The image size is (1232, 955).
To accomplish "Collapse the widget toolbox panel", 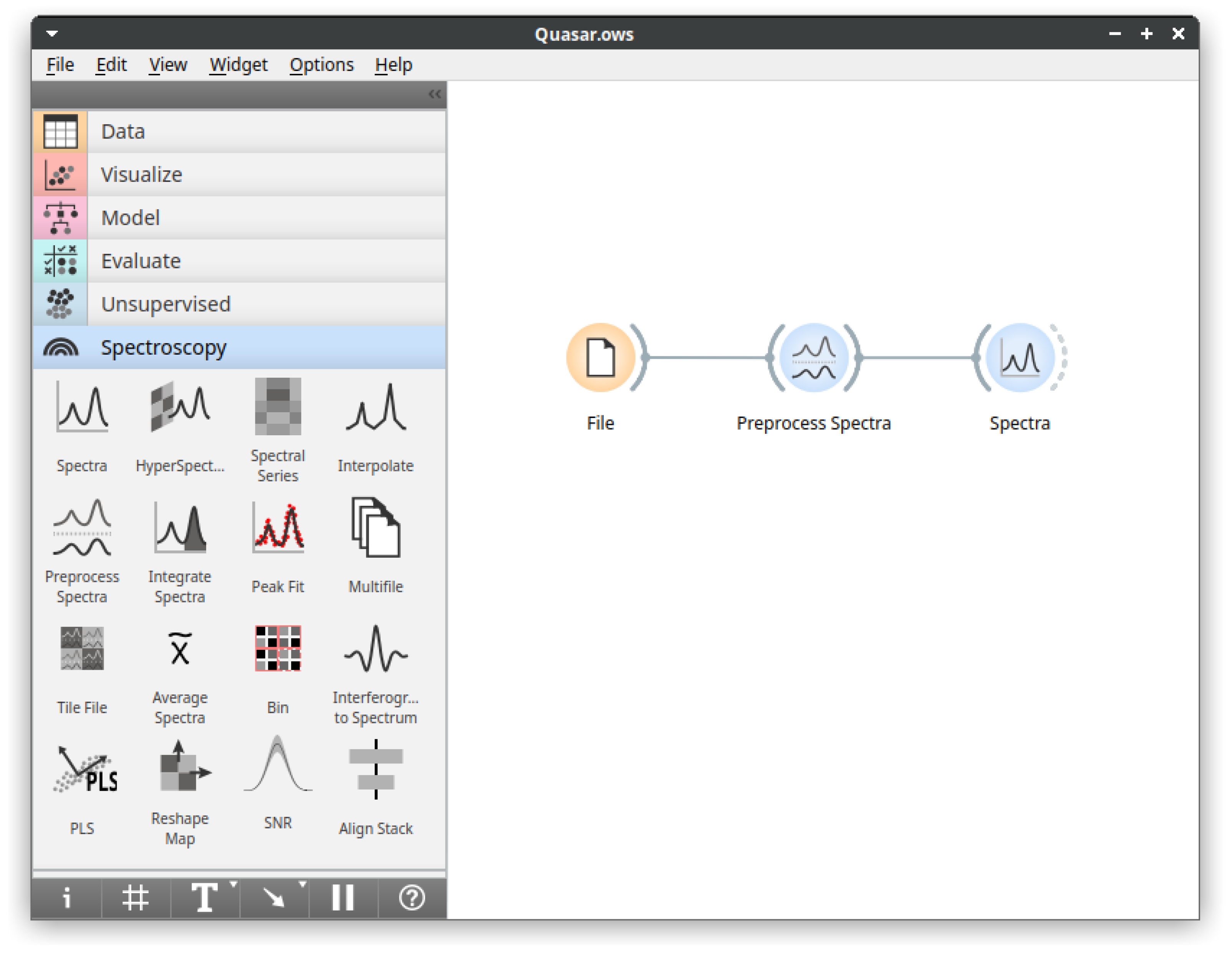I will [x=434, y=94].
